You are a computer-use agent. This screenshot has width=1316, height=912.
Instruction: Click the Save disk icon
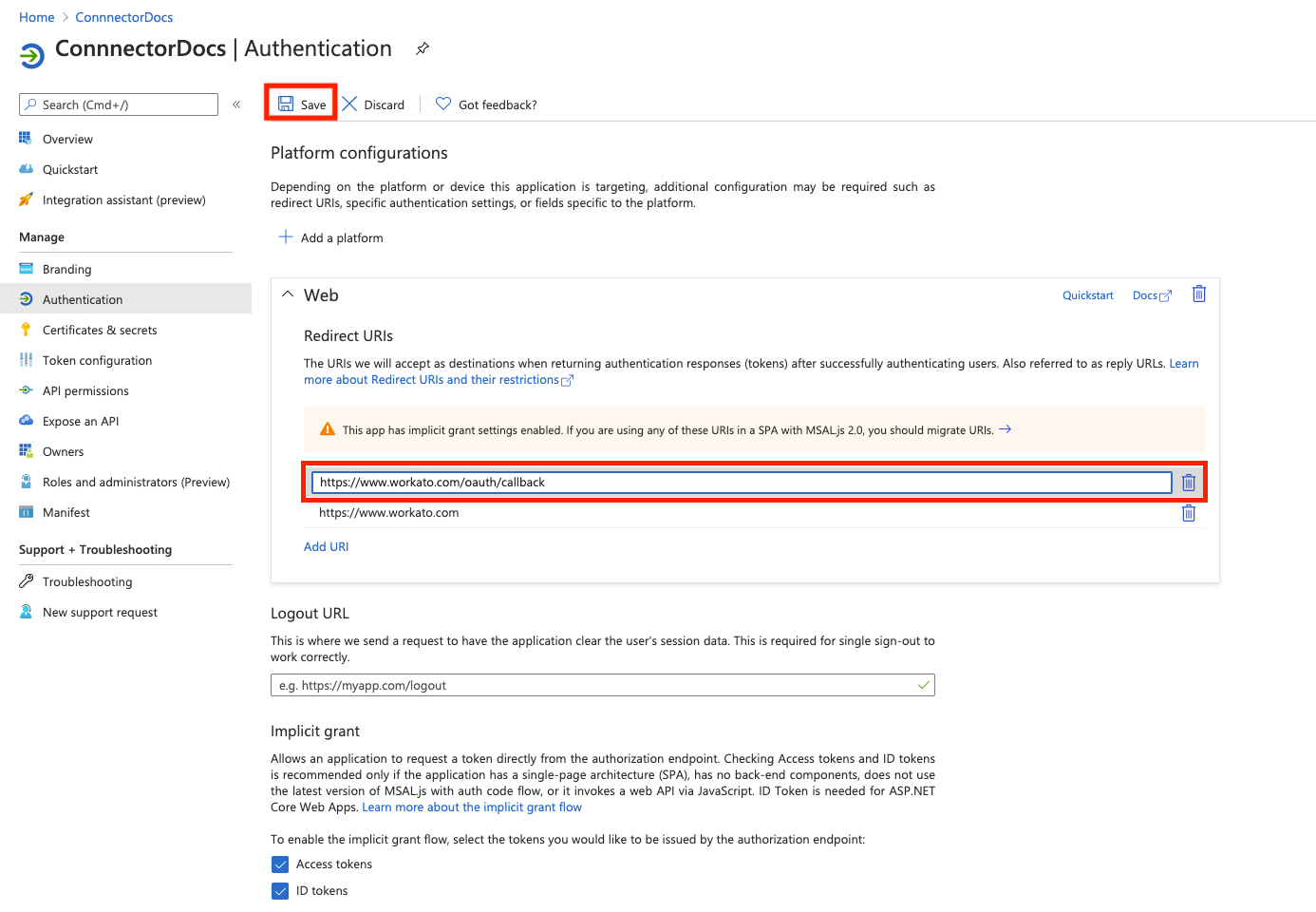point(286,104)
